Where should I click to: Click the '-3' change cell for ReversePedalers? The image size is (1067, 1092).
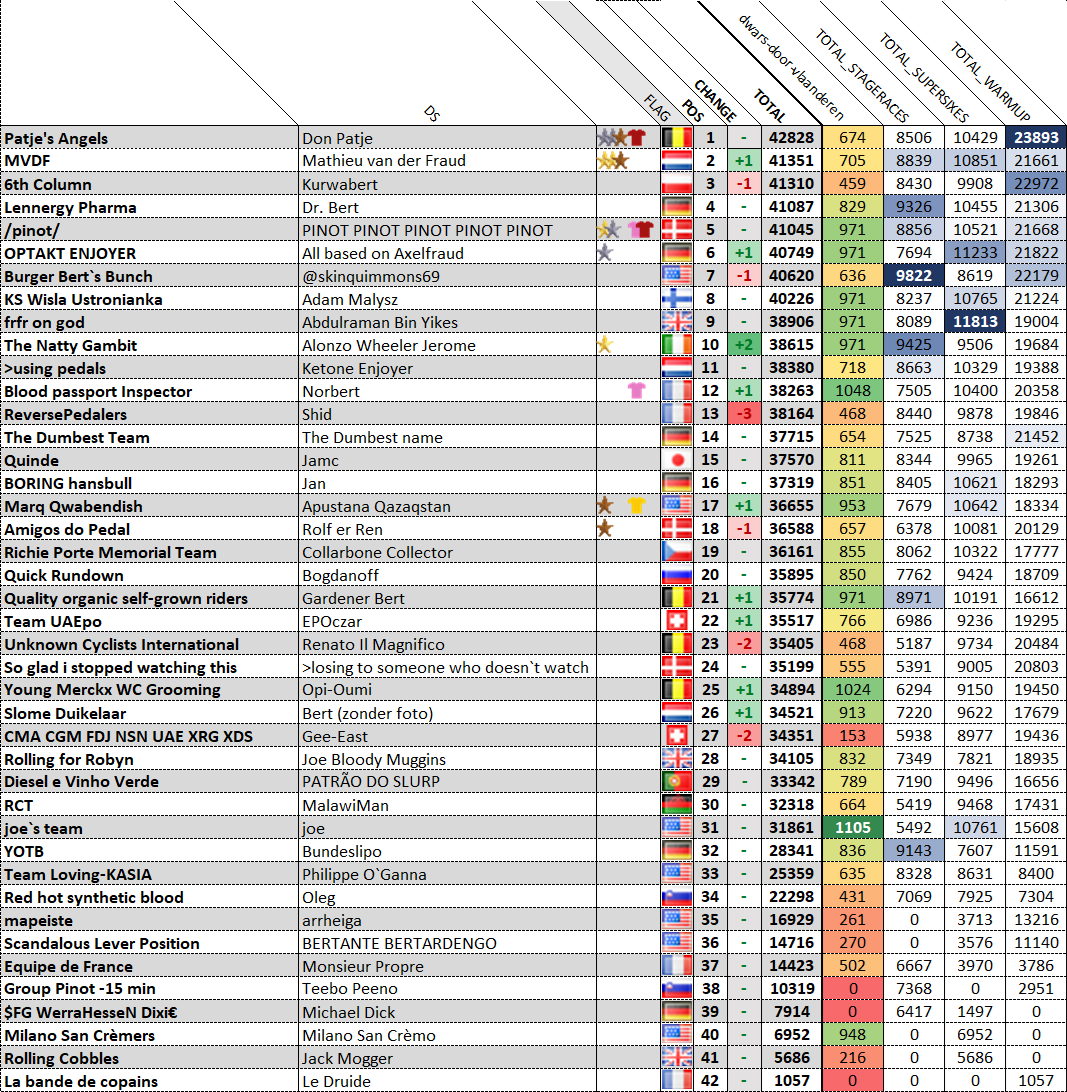[x=745, y=414]
